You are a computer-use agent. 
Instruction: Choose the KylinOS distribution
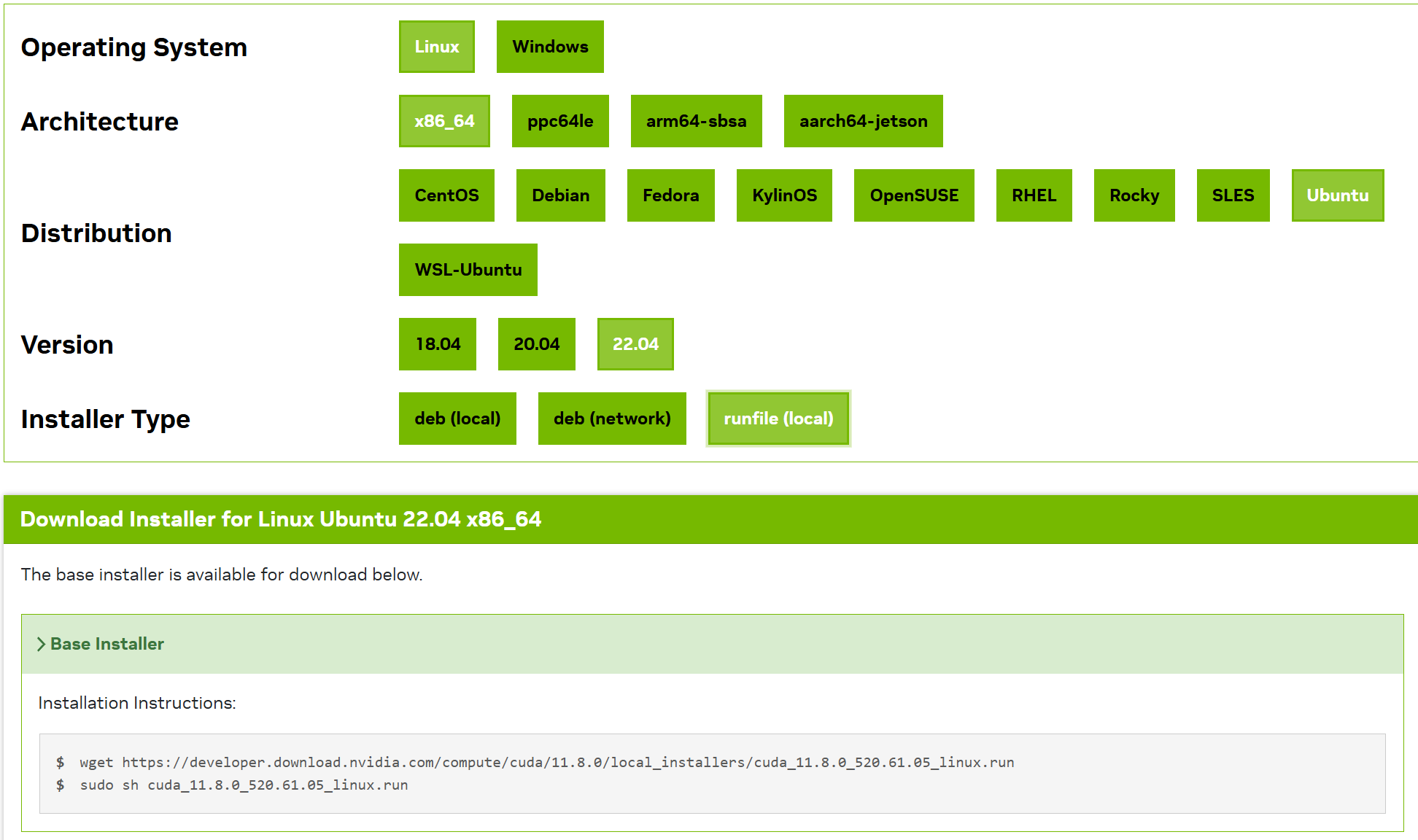pos(784,195)
